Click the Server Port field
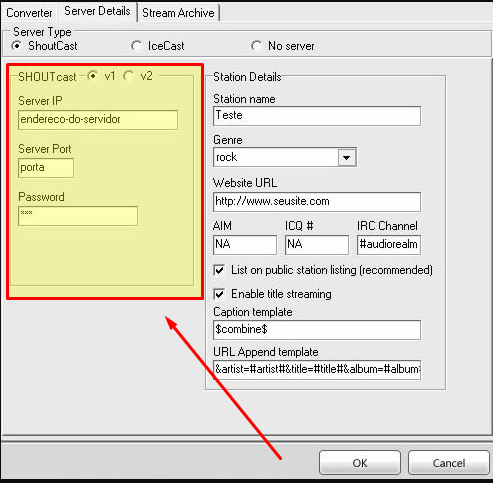 (x=46, y=168)
